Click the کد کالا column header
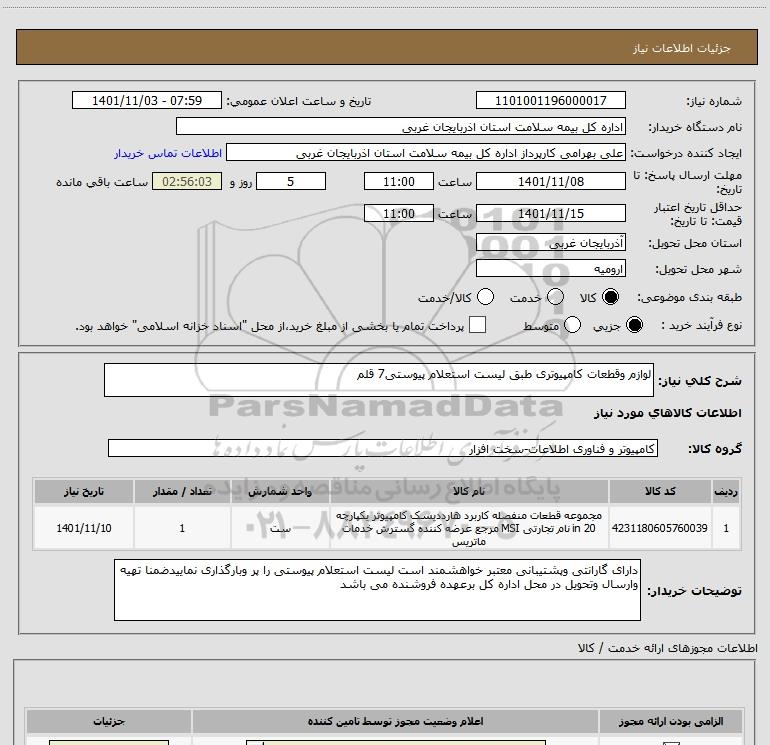Image resolution: width=770 pixels, height=745 pixels. (660, 491)
